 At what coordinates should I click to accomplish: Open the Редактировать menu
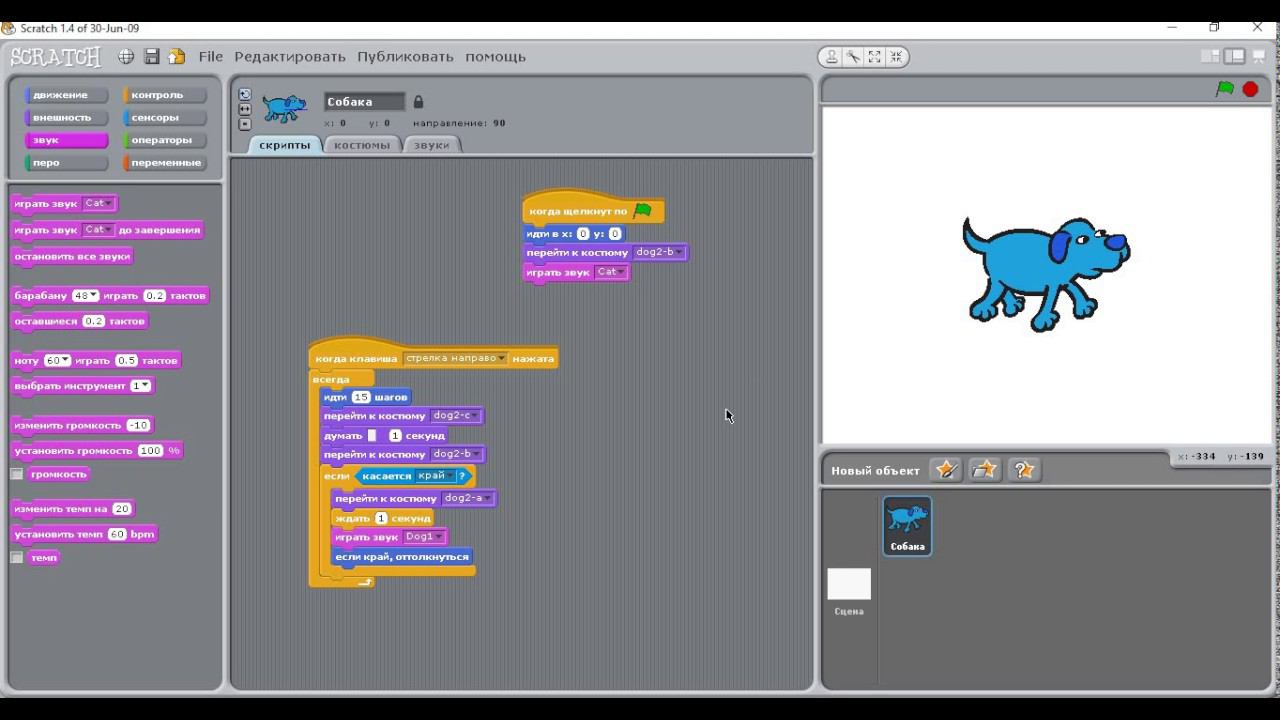290,57
